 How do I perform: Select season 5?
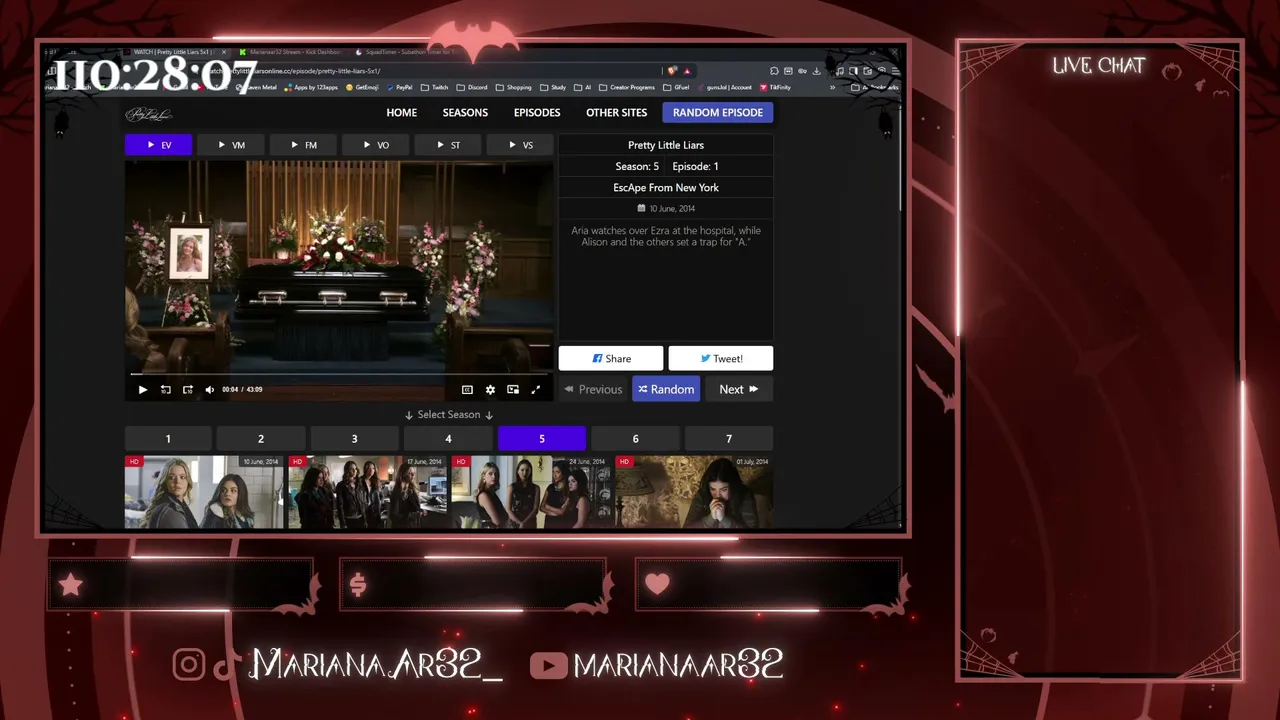coord(542,438)
